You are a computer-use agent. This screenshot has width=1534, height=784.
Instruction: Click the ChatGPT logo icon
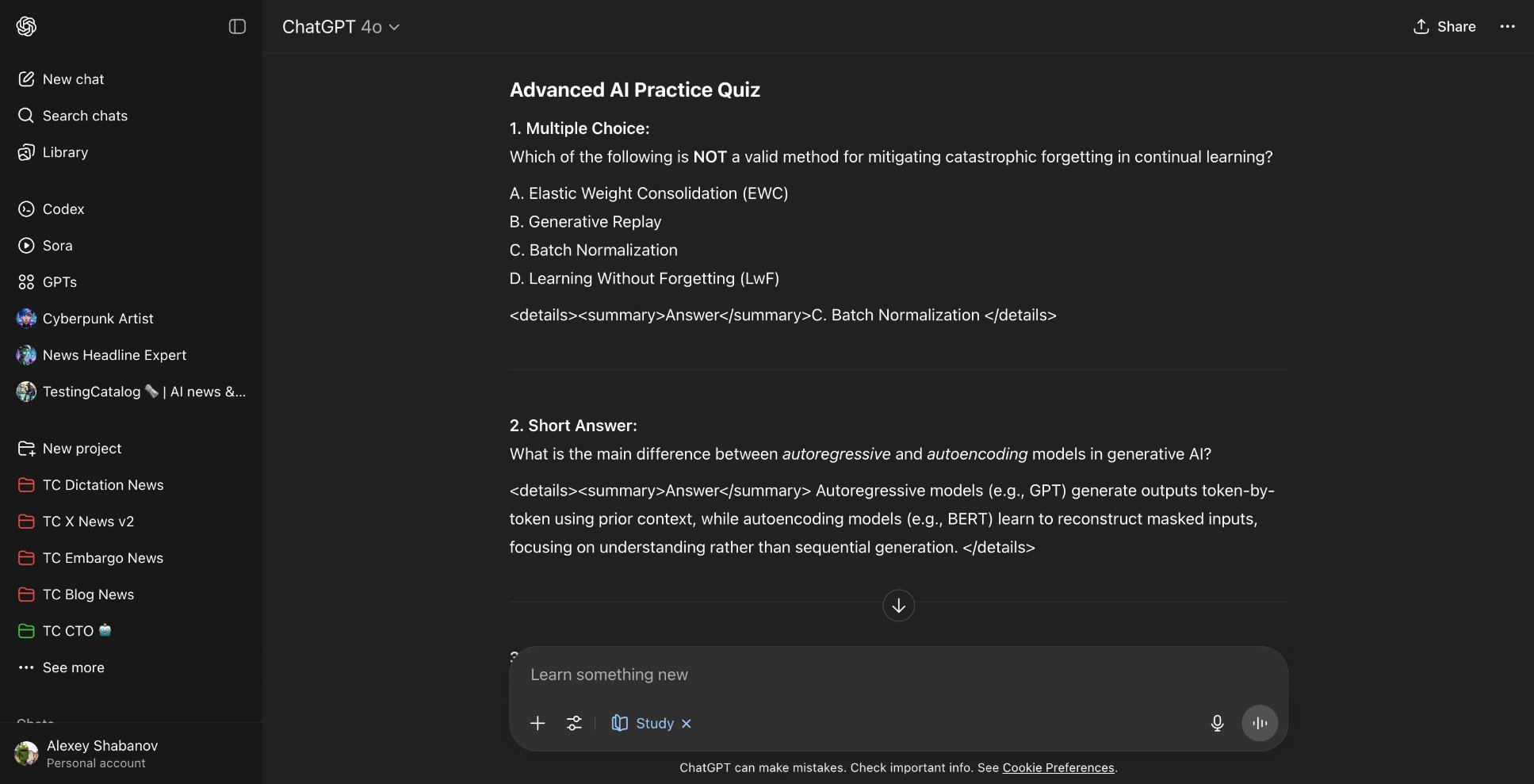(x=26, y=26)
